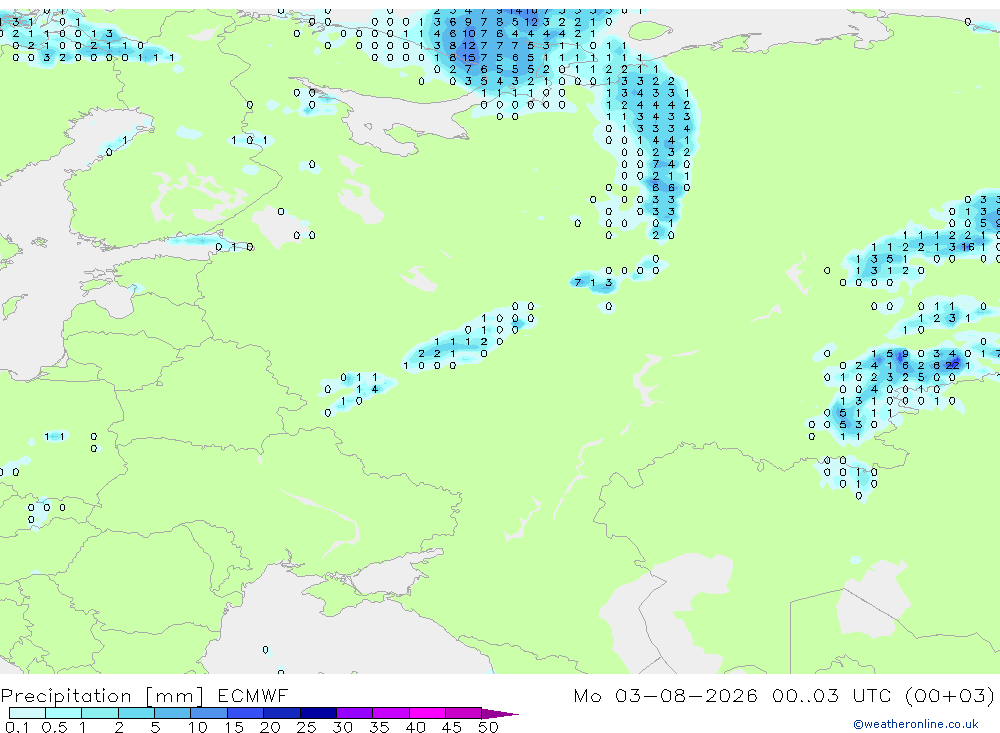The width and height of the screenshot is (1000, 733).
Task: Click the 5–10 mm legend color box
Action: [x=172, y=713]
